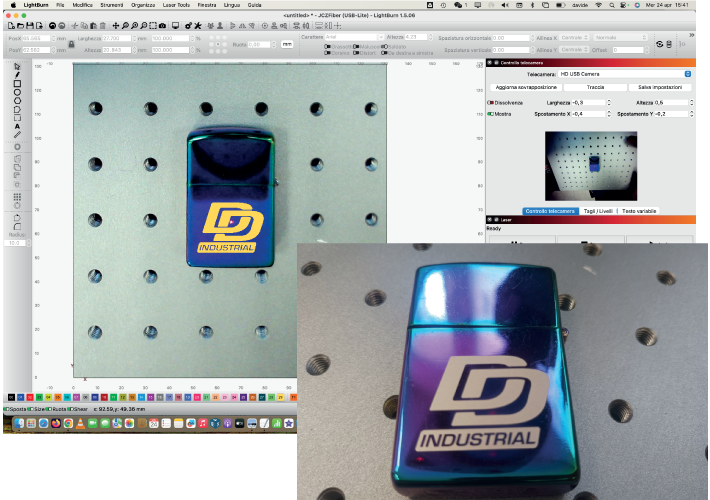This screenshot has width=710, height=500.
Task: Select the Rectangle tool
Action: [x=17, y=83]
